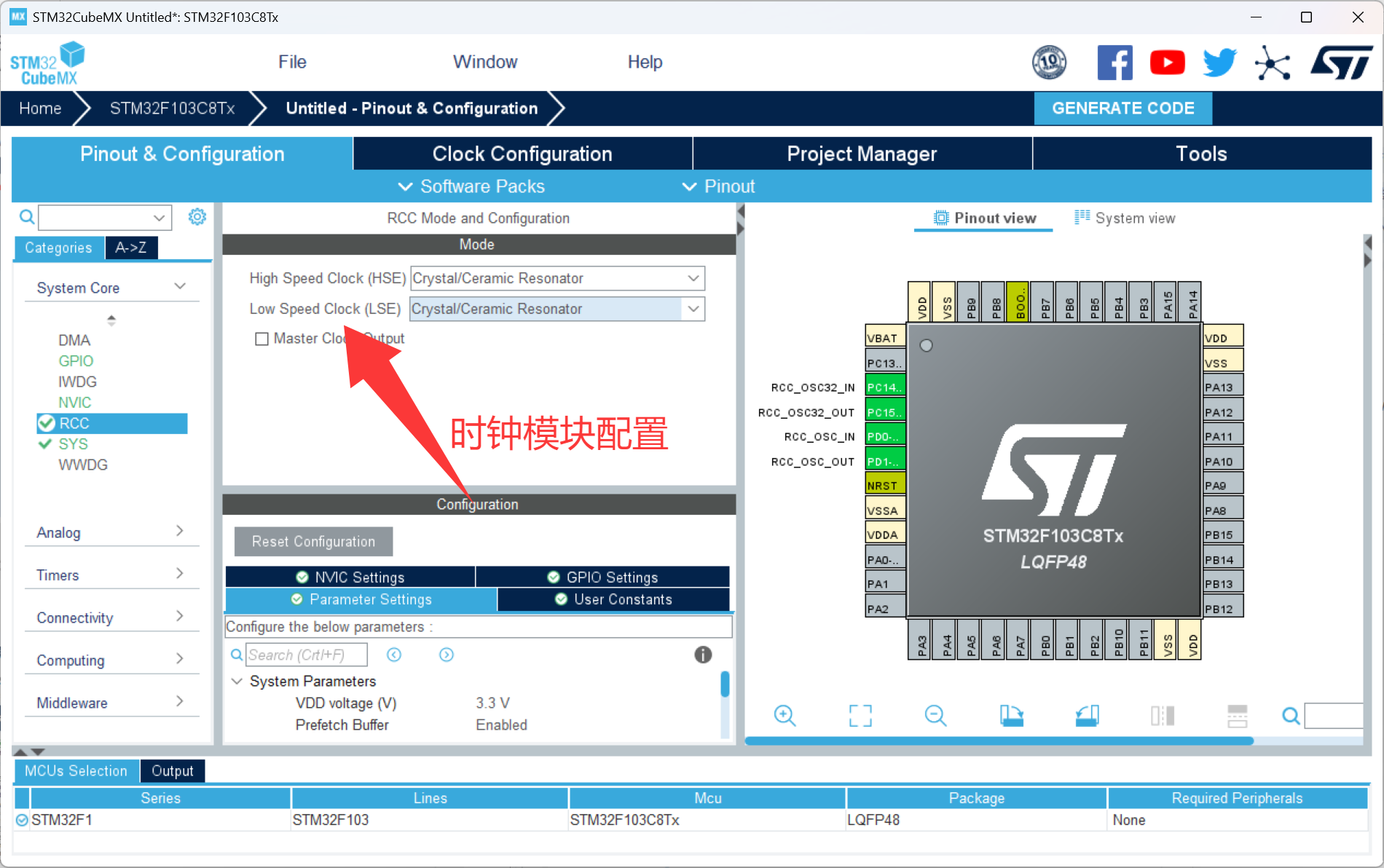The width and height of the screenshot is (1384, 868).
Task: Switch to the A->Z list tab
Action: pos(131,248)
